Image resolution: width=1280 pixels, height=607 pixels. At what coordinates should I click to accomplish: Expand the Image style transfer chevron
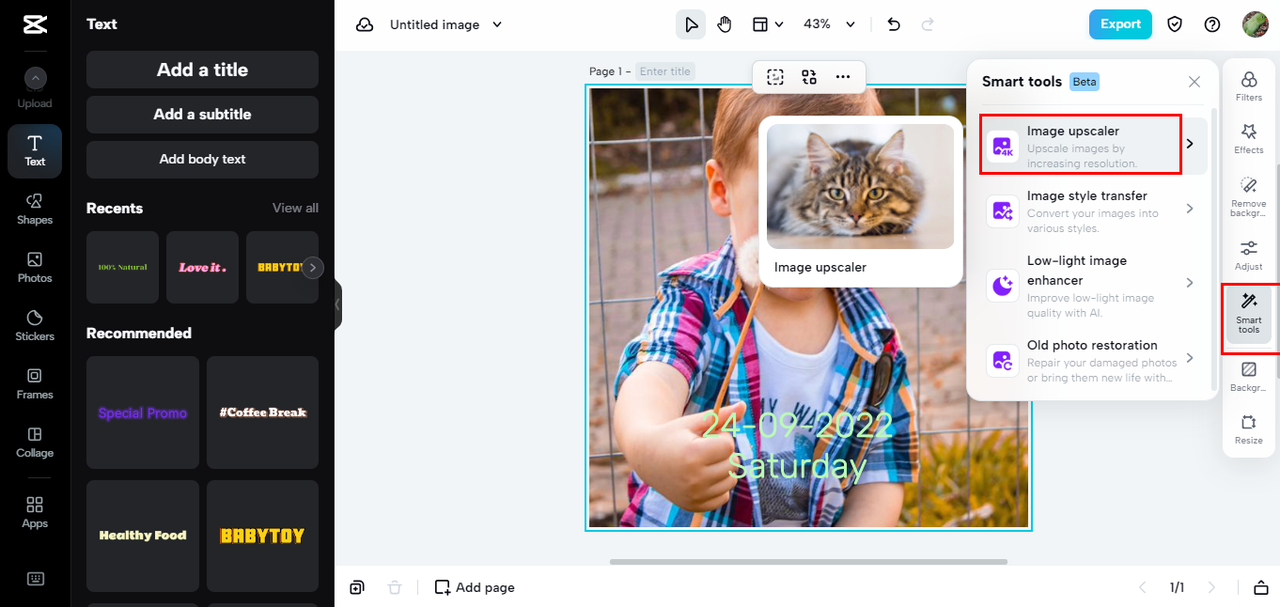pyautogui.click(x=1190, y=209)
